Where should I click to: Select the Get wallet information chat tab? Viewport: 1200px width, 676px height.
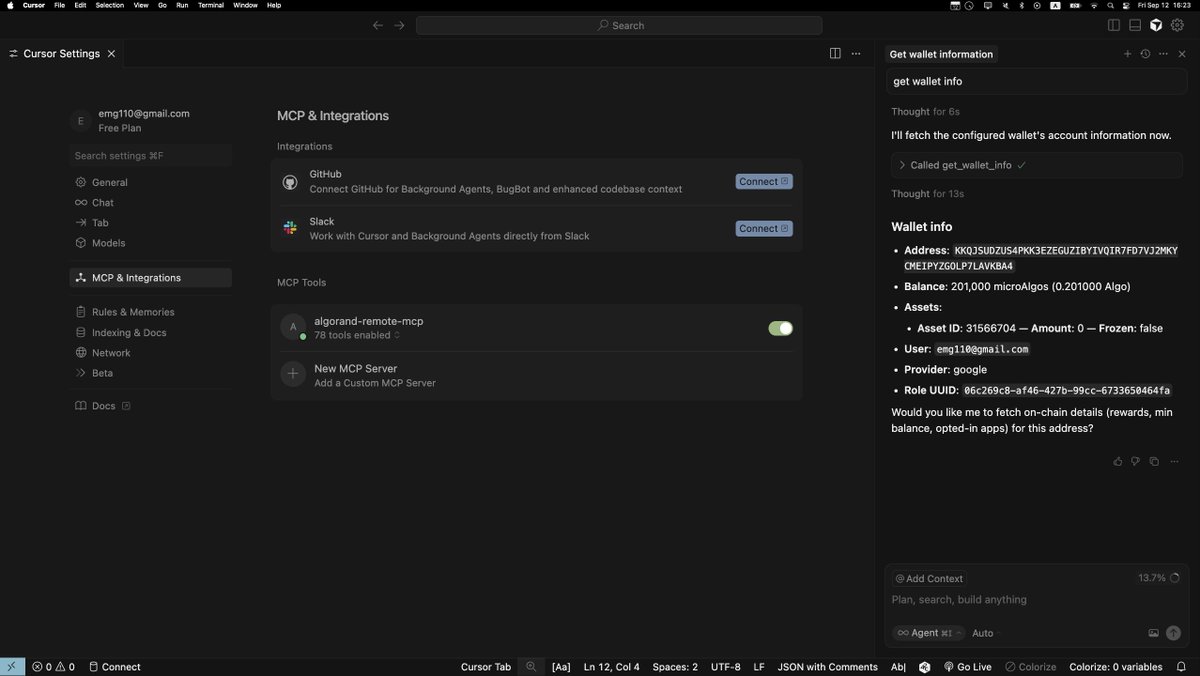click(x=941, y=54)
